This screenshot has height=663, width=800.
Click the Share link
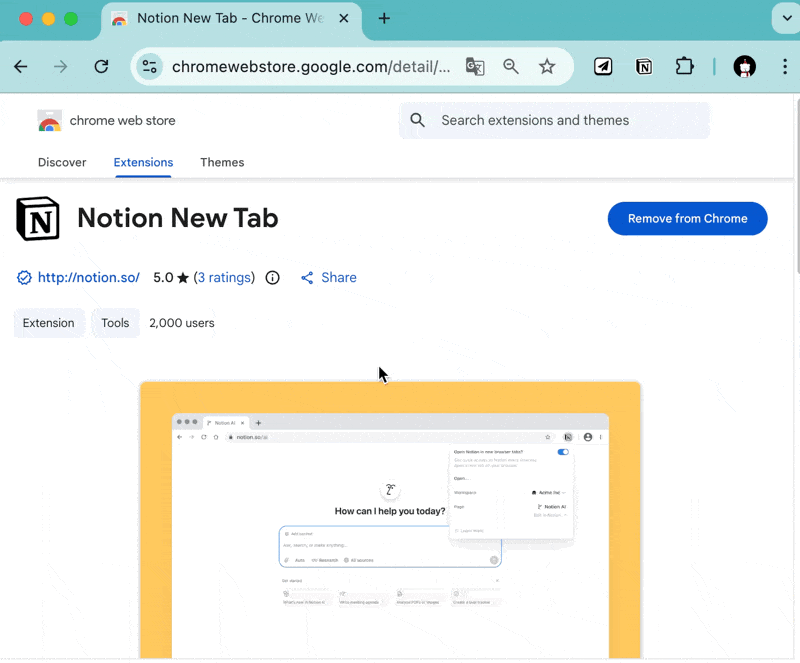coord(329,278)
